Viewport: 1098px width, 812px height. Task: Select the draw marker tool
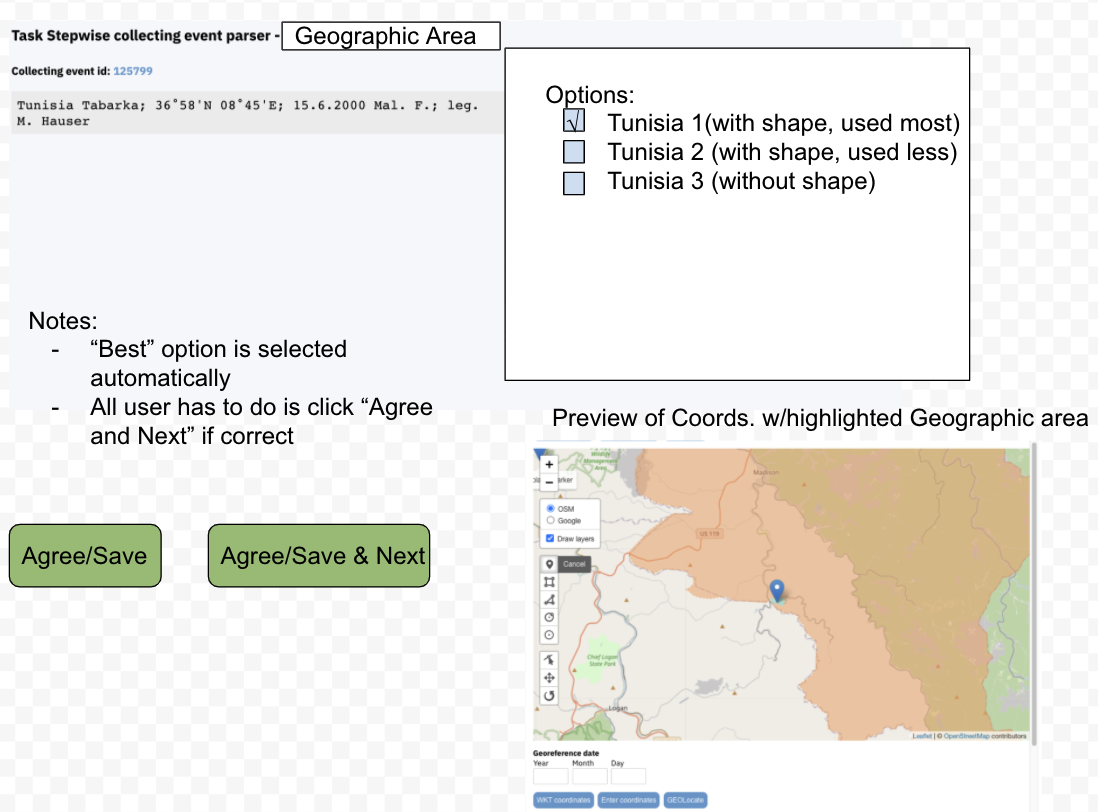(x=549, y=564)
